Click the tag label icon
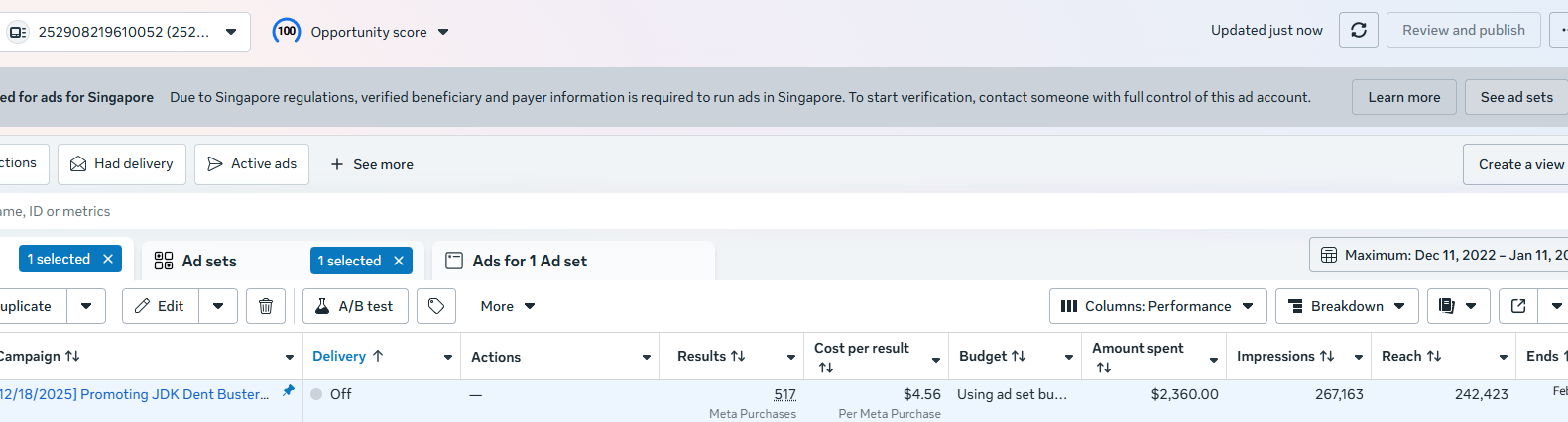 (x=436, y=306)
